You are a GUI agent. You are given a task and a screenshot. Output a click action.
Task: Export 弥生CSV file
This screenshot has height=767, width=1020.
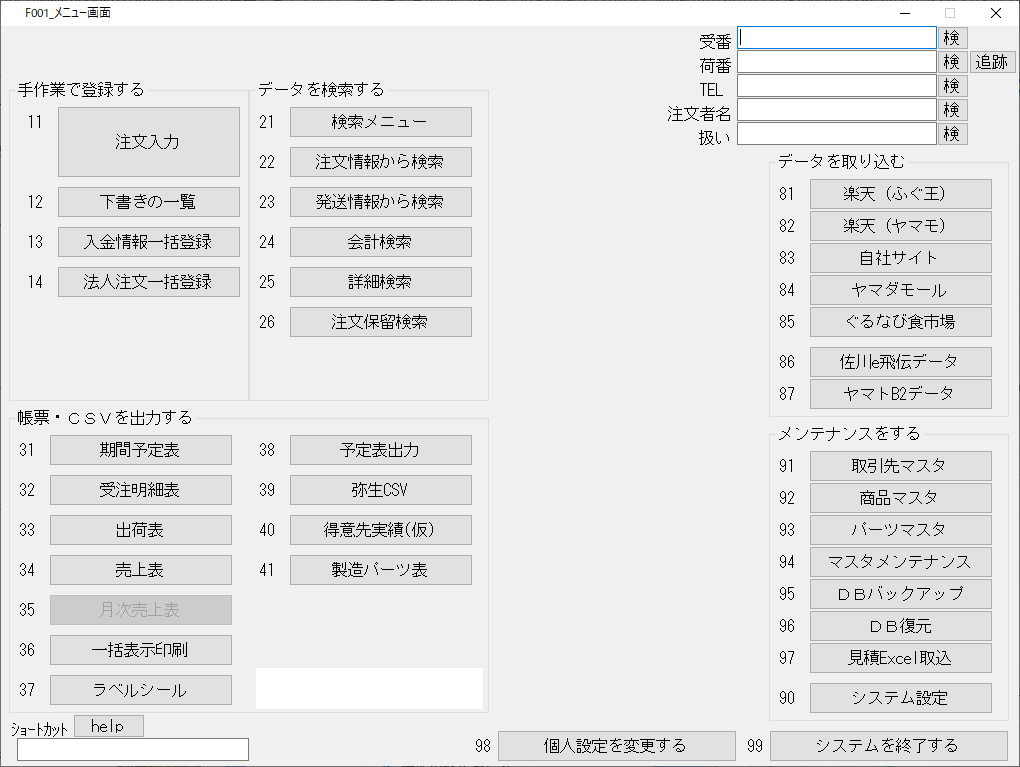[380, 490]
